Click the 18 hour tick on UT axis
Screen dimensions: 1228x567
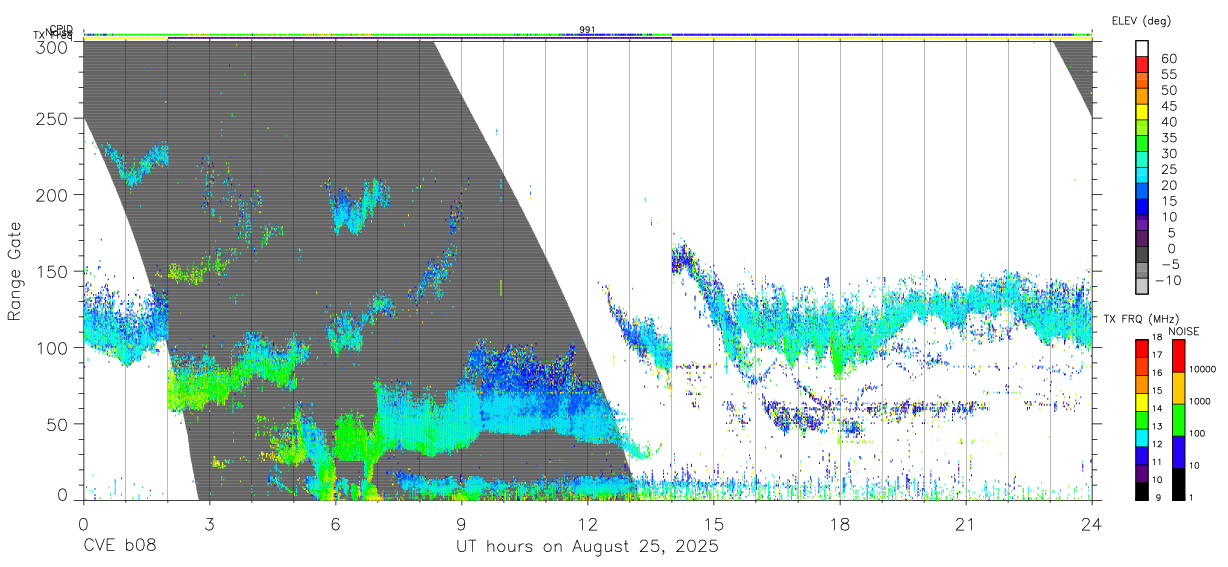coord(839,523)
